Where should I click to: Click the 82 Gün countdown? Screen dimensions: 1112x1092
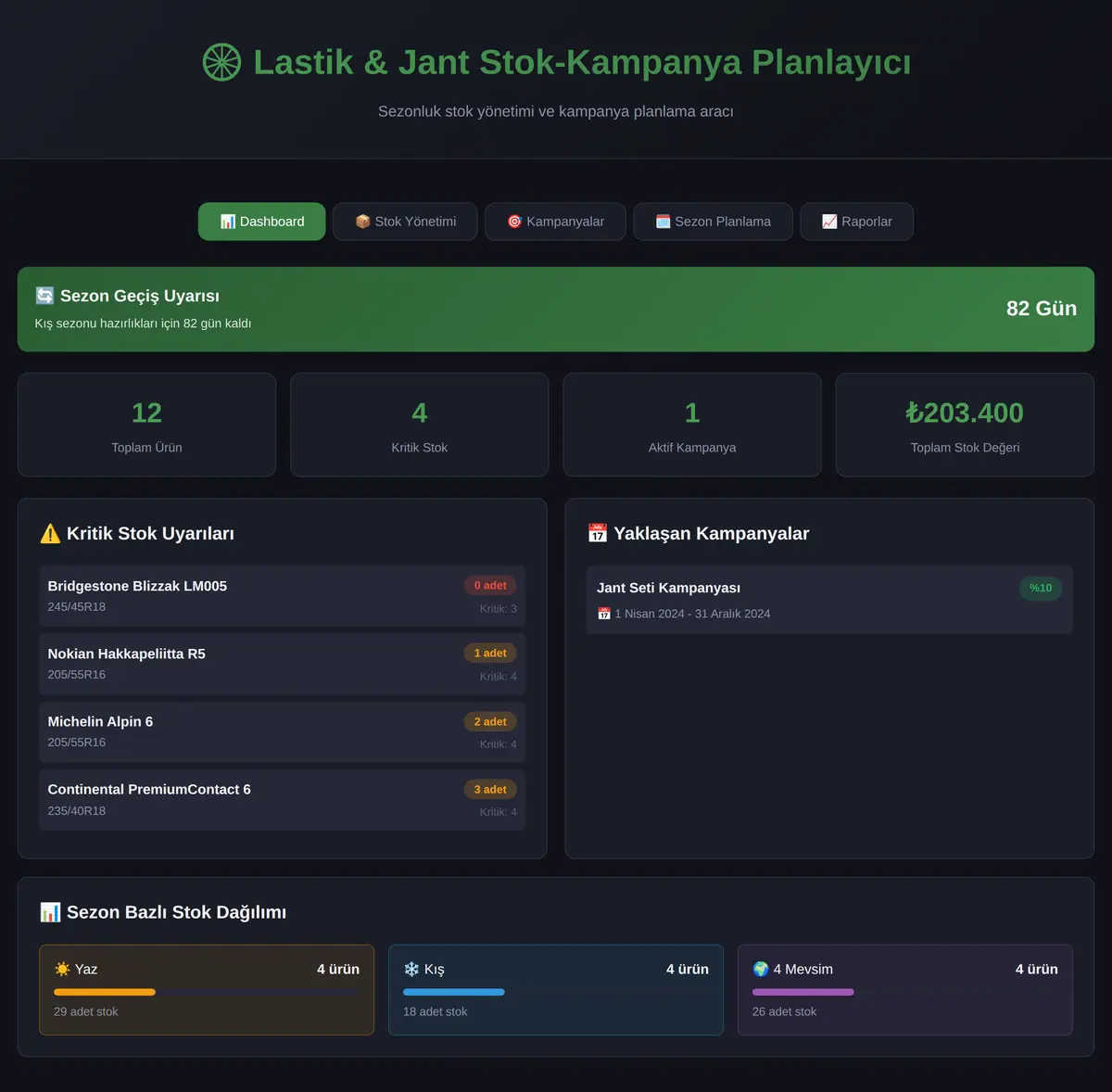[1042, 309]
